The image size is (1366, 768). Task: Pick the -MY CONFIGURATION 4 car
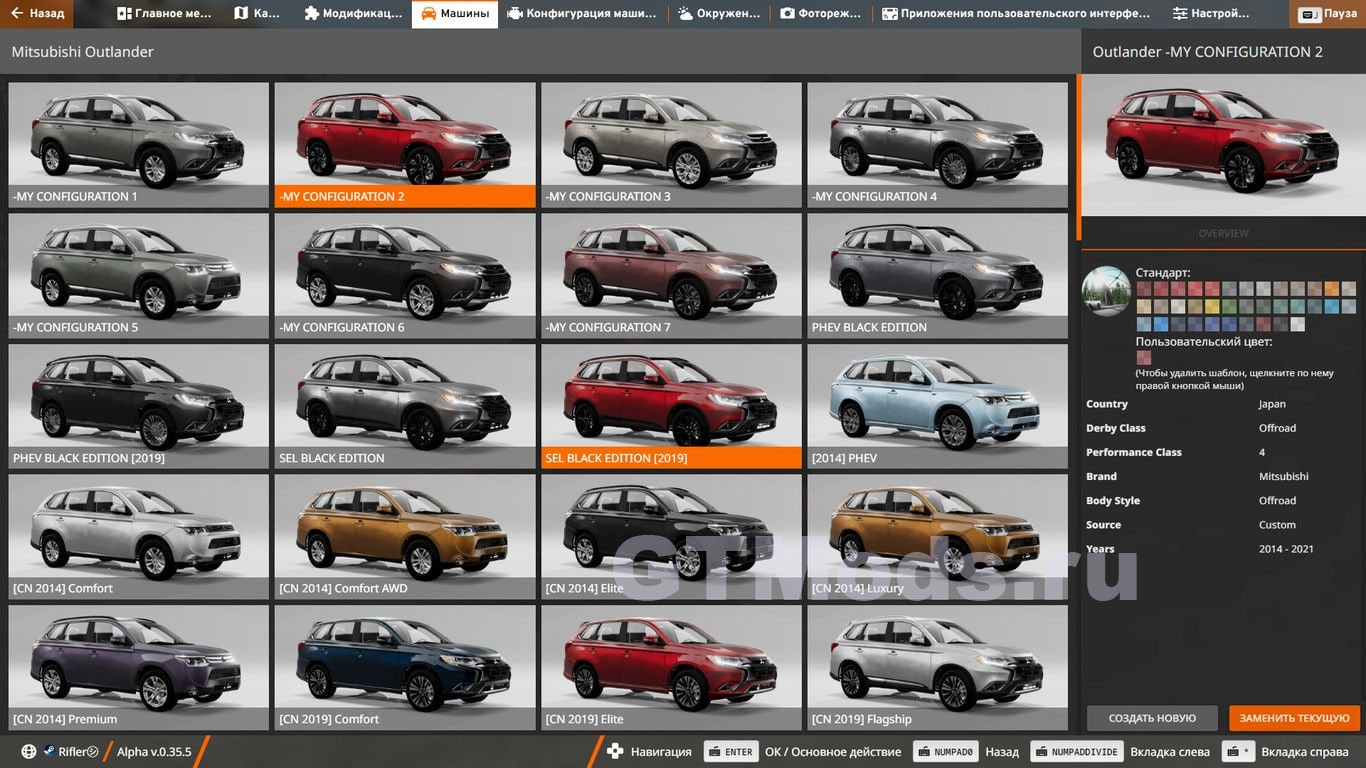937,144
